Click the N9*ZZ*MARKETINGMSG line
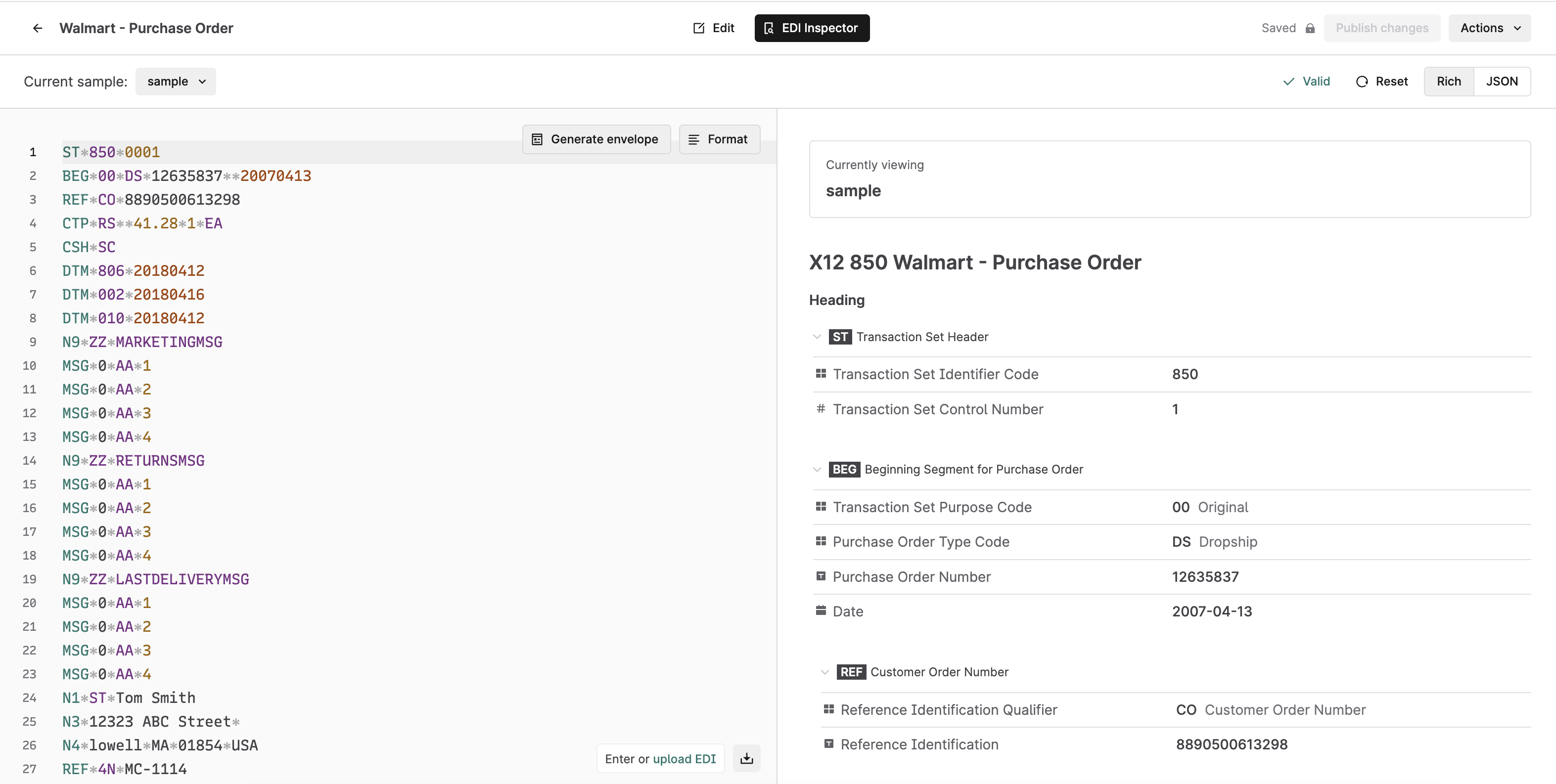Viewport: 1556px width, 784px height. click(142, 342)
